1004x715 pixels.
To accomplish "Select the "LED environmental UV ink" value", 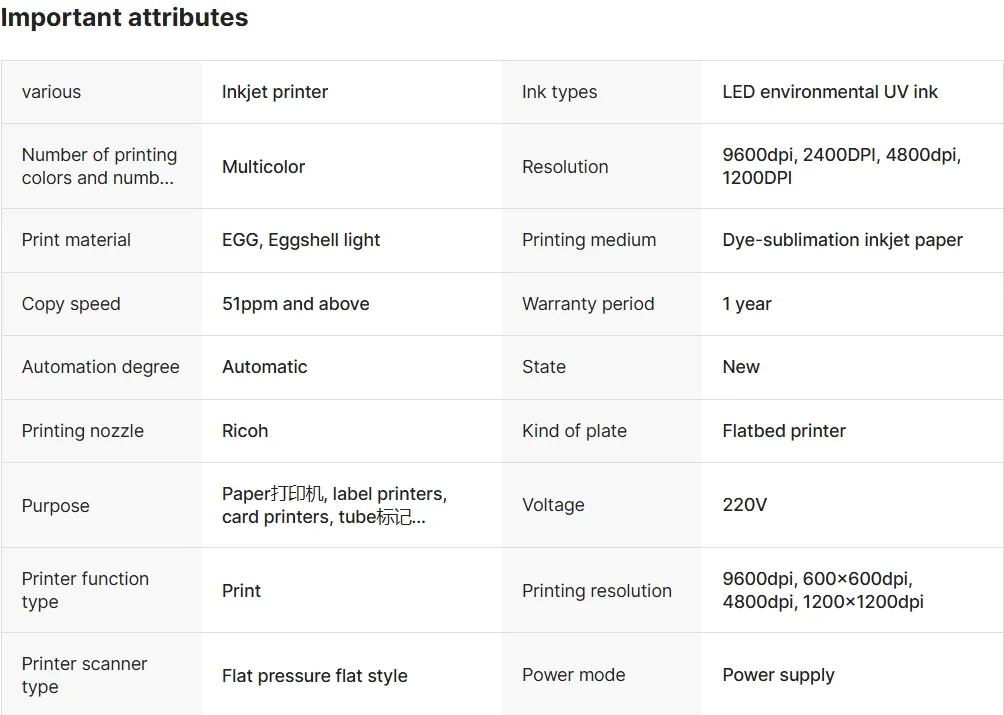I will (x=830, y=92).
